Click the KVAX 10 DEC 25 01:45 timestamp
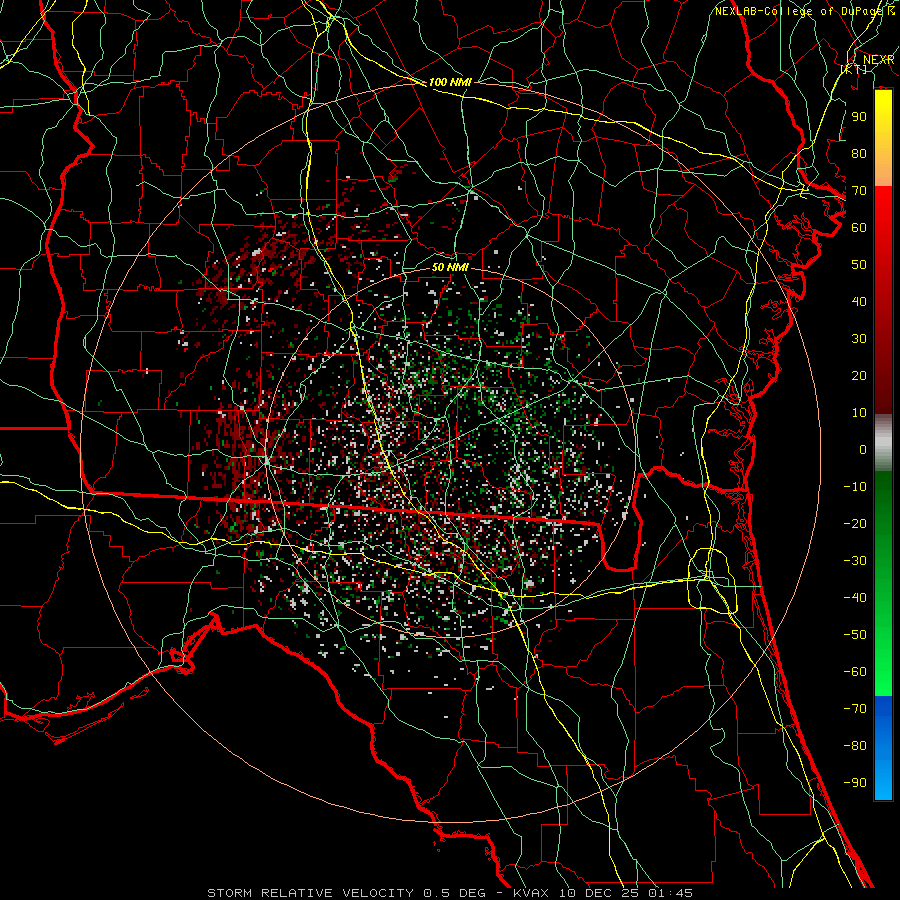The height and width of the screenshot is (900, 900). click(603, 893)
